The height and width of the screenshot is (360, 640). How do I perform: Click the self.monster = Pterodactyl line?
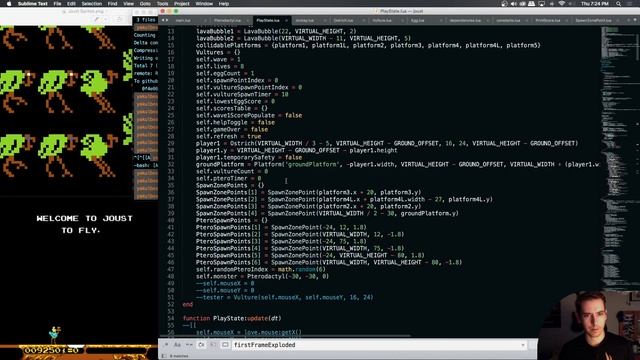click(262, 276)
